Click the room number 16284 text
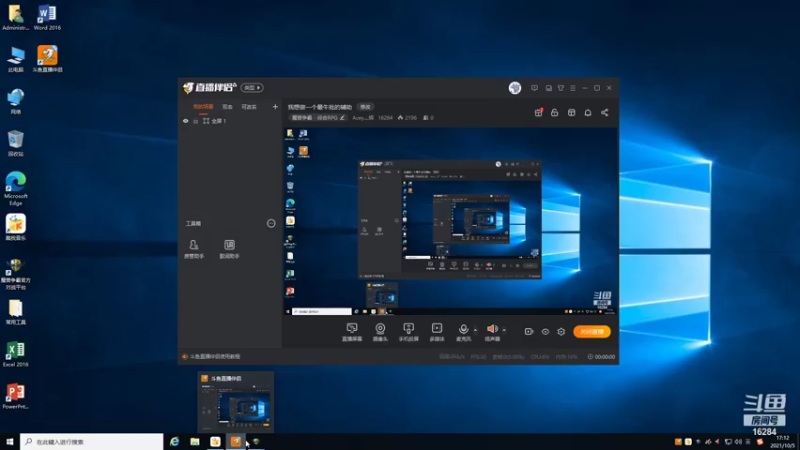Screen dimensions: 800x450 point(385,117)
